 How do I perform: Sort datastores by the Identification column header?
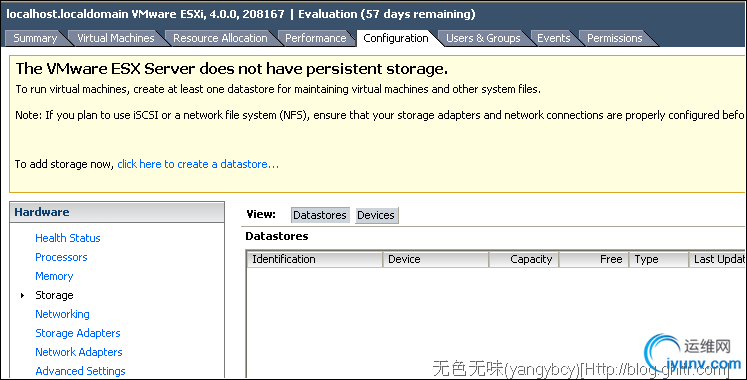point(315,259)
